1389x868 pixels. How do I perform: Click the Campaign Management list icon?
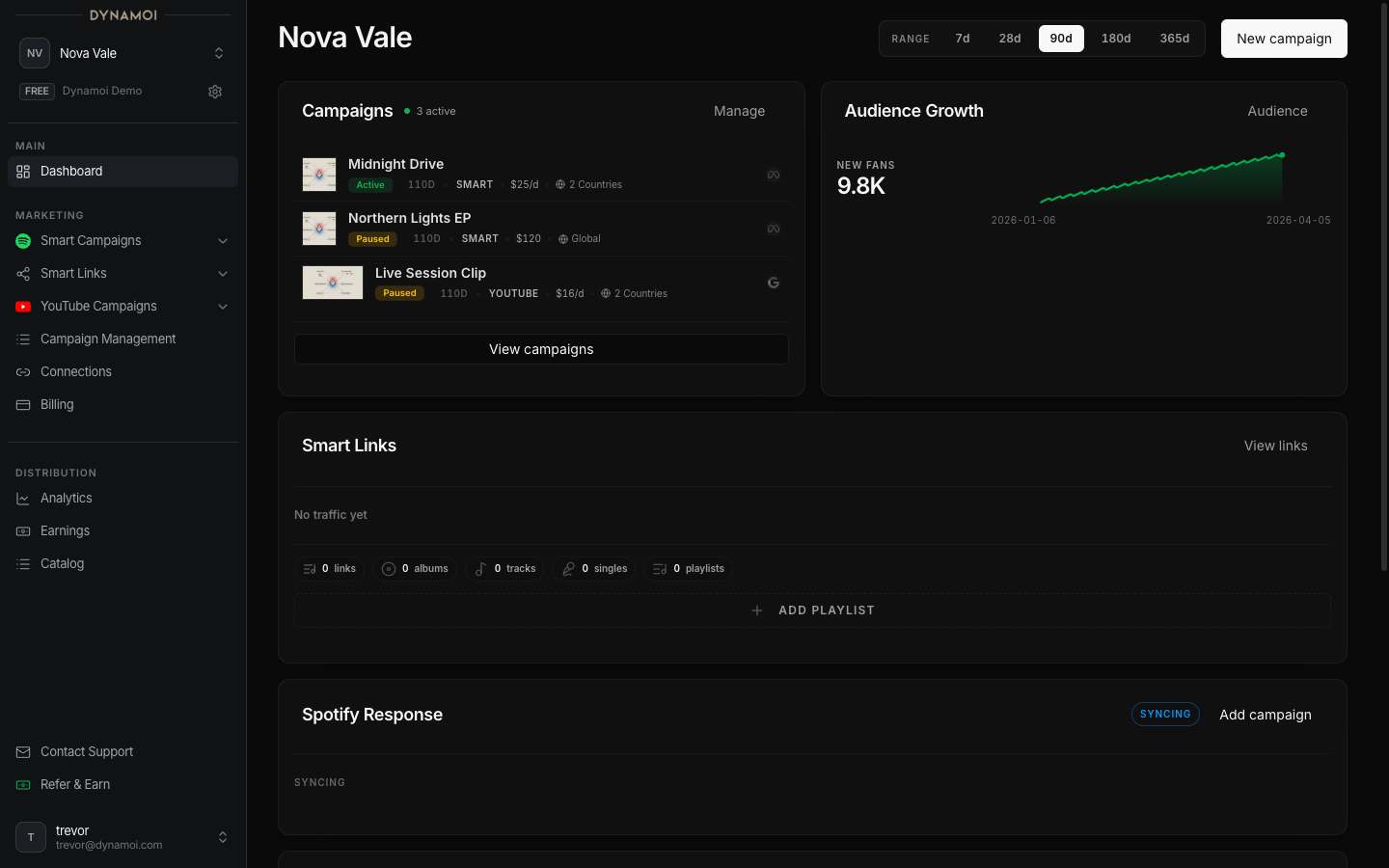[23, 339]
